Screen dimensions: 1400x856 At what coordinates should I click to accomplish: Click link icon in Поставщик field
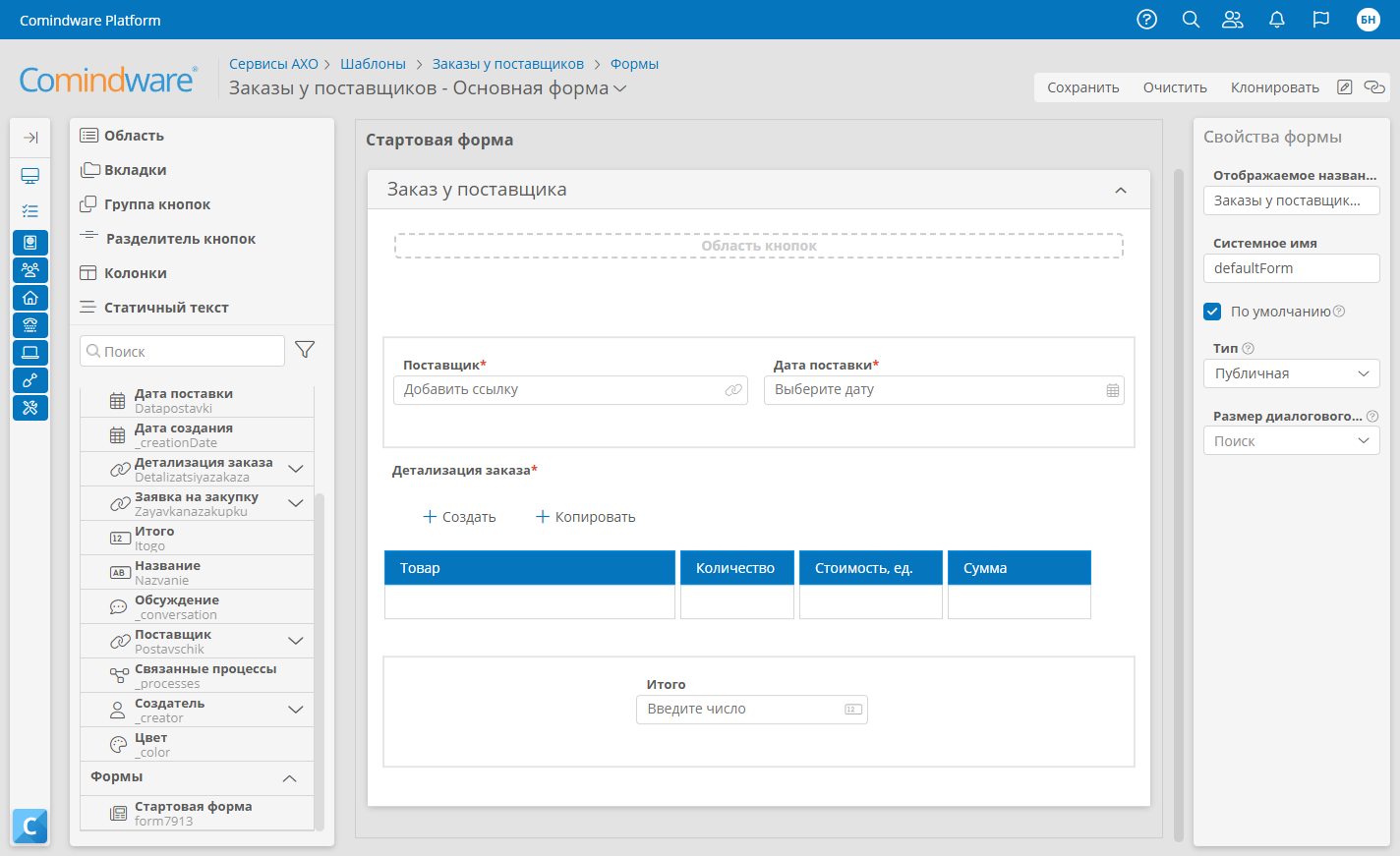click(733, 390)
